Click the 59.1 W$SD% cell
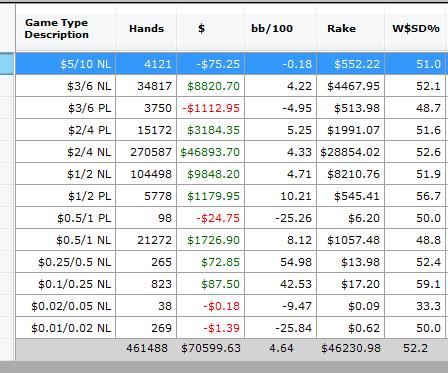The height and width of the screenshot is (373, 448). click(x=415, y=284)
